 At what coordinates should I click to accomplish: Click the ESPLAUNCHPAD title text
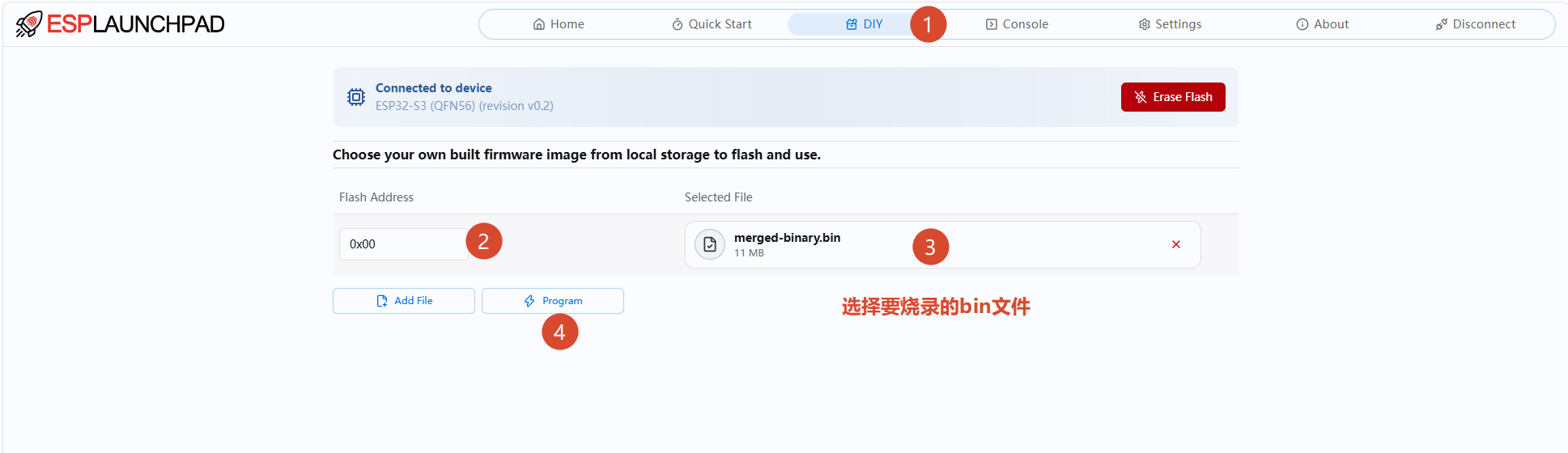[135, 24]
